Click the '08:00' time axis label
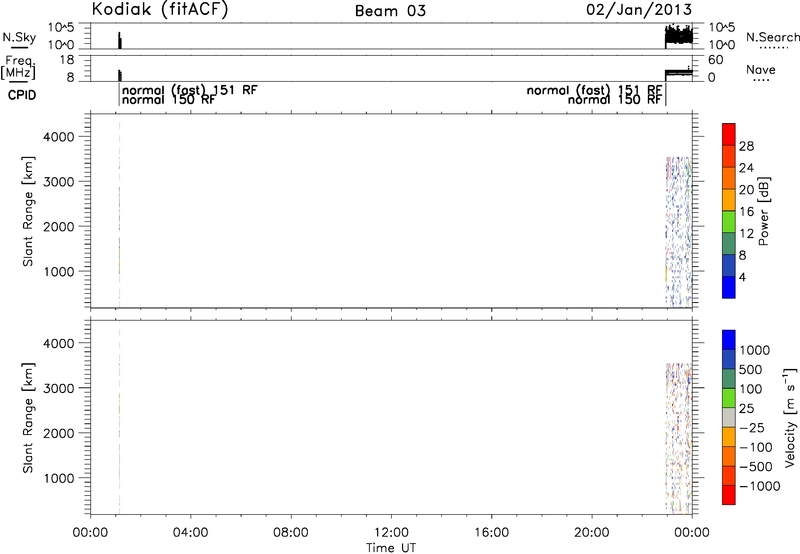This screenshot has height=554, width=800. pyautogui.click(x=291, y=533)
